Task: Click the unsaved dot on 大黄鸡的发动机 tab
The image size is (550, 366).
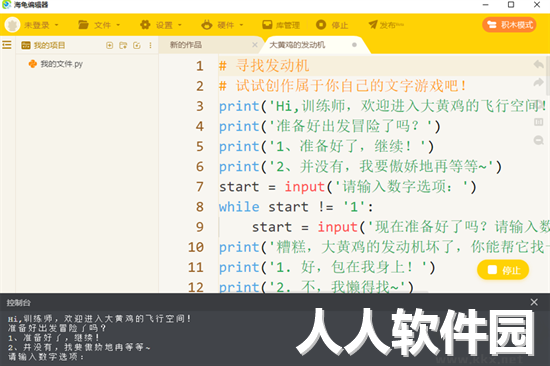Action: click(354, 45)
